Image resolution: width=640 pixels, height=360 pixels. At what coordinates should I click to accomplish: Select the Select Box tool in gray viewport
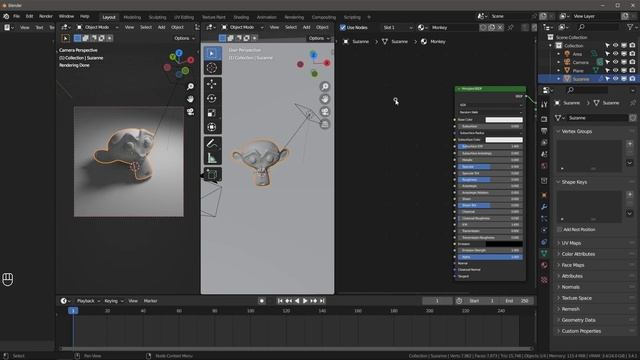[212, 53]
